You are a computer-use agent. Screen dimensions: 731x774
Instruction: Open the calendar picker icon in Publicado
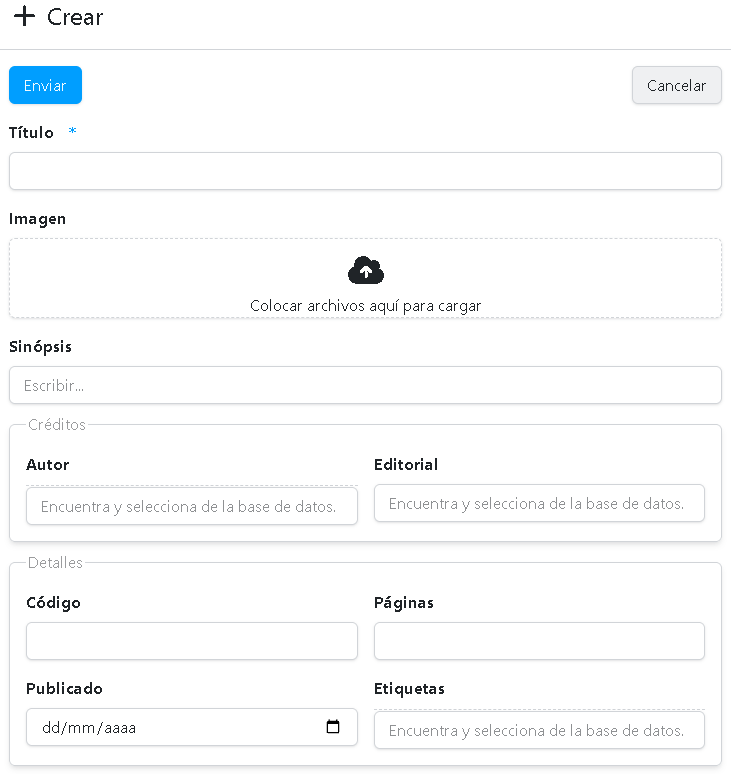pos(333,727)
